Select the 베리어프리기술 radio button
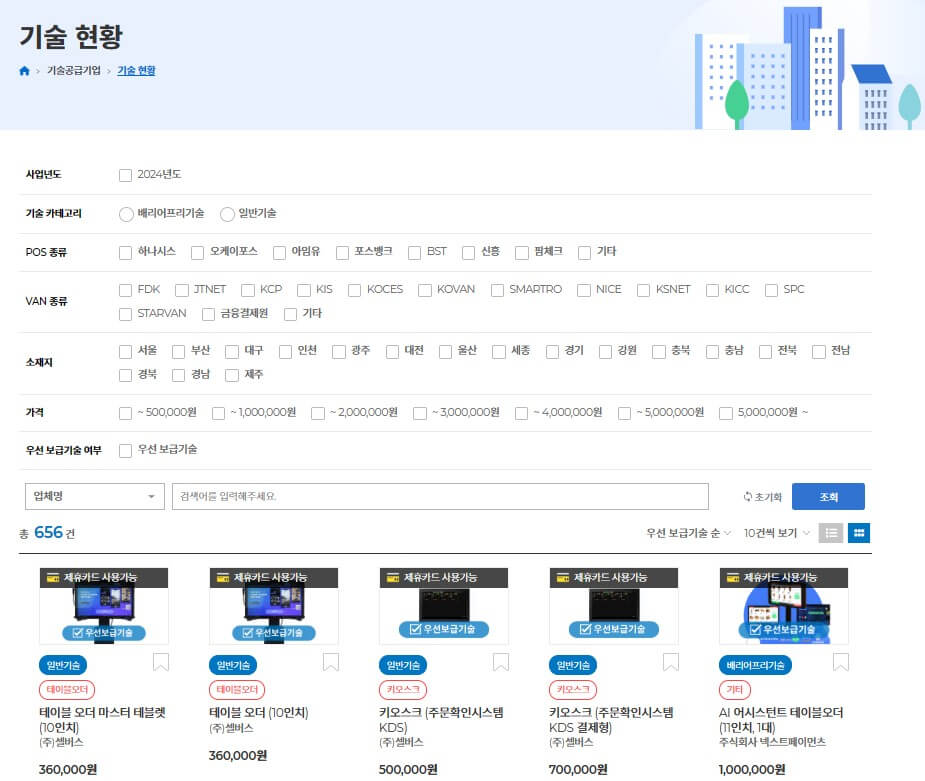Image resolution: width=925 pixels, height=781 pixels. coord(126,213)
